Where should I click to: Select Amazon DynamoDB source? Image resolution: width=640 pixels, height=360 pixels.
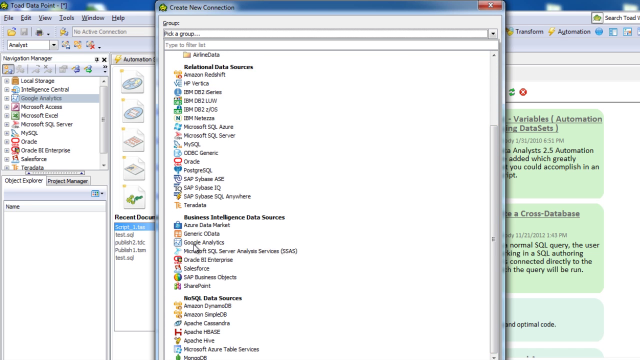pyautogui.click(x=207, y=306)
